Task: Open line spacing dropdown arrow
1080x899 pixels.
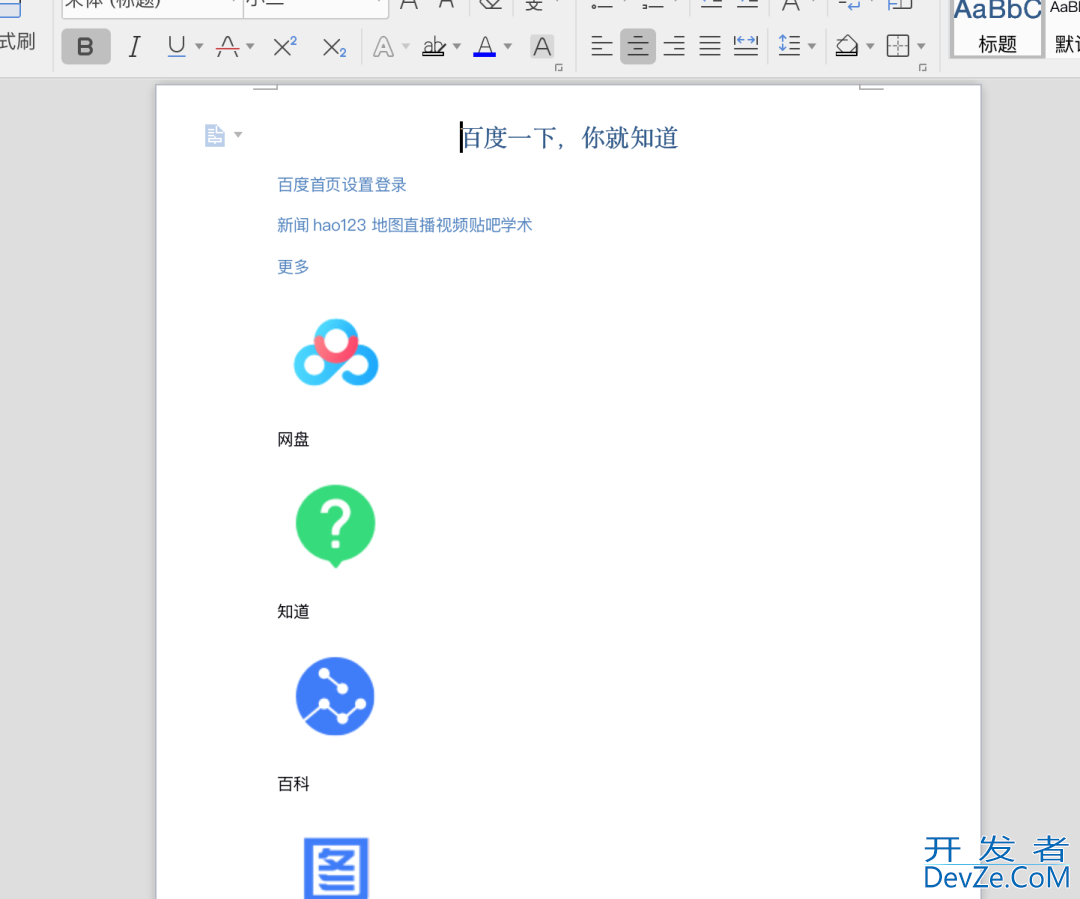Action: (x=812, y=47)
